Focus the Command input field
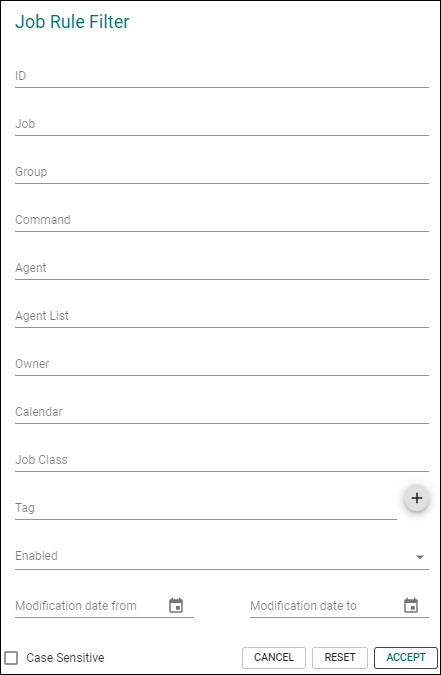The image size is (441, 675). [x=222, y=220]
